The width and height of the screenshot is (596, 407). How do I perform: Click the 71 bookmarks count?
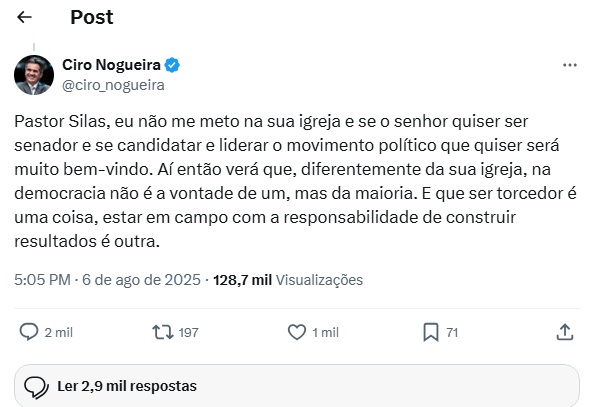452,333
